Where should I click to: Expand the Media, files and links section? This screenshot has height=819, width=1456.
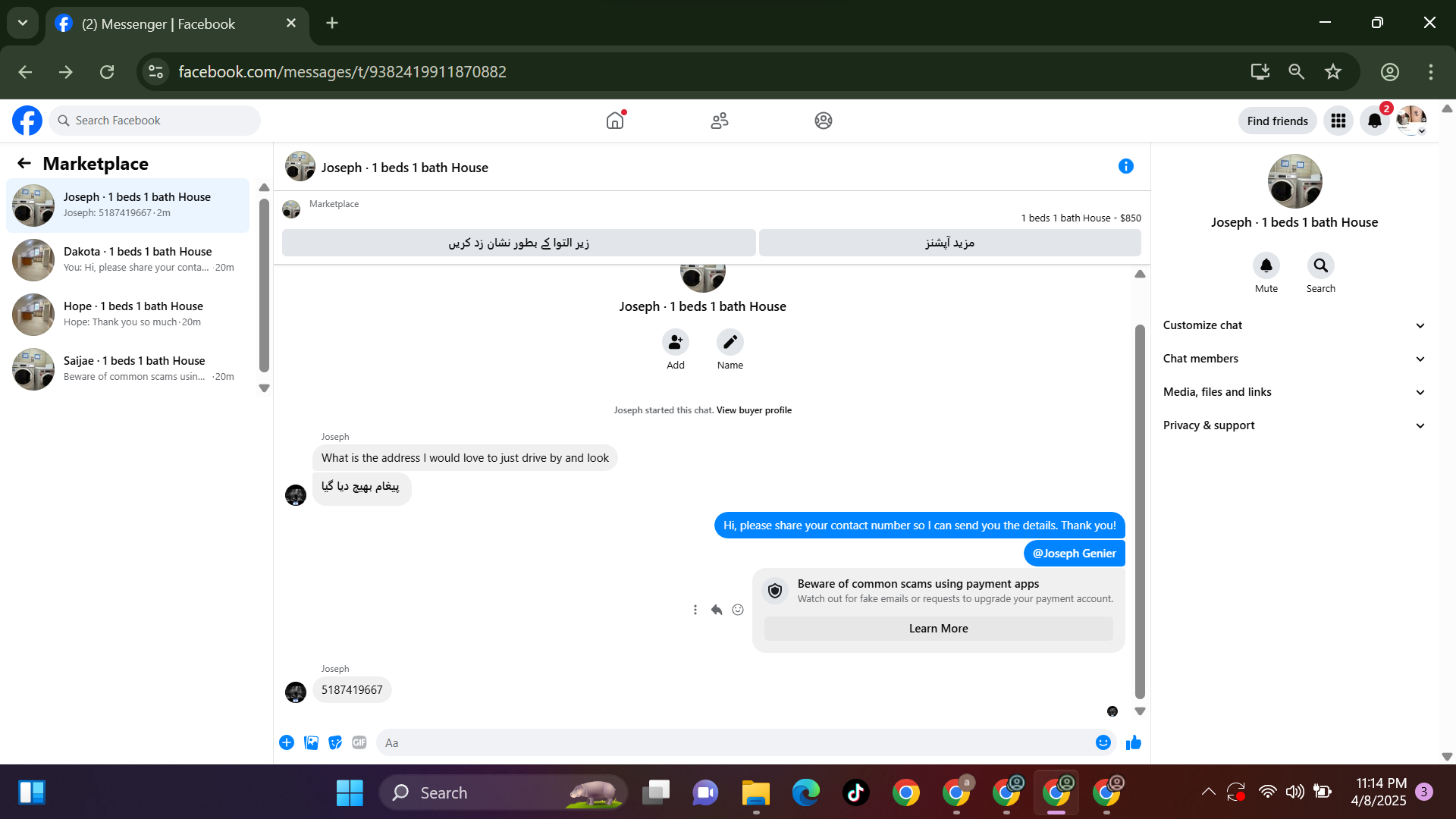coord(1294,392)
